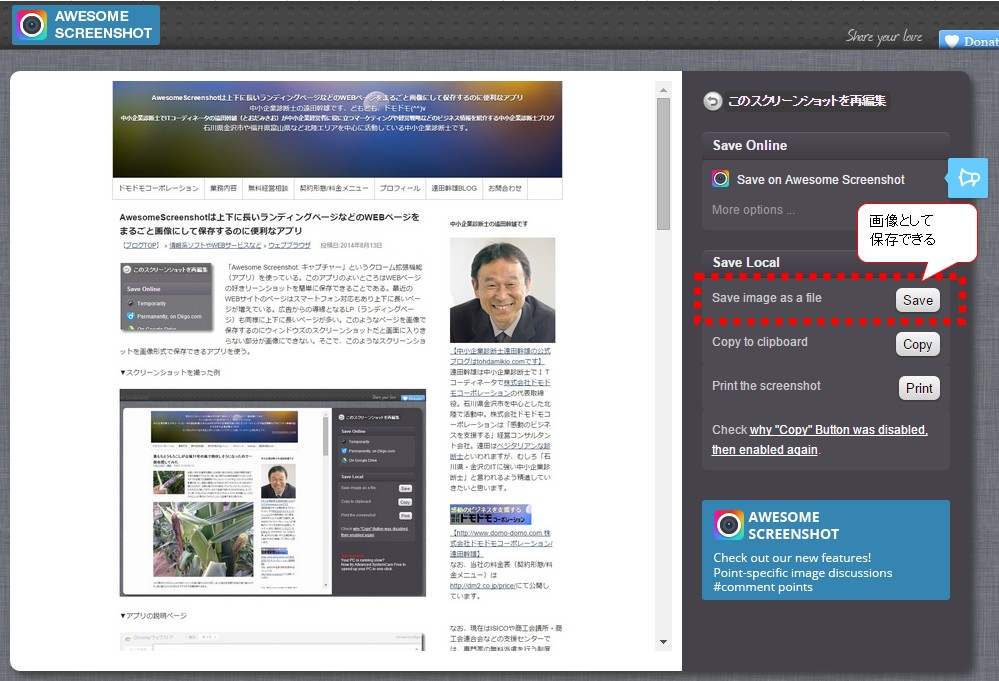This screenshot has width=999, height=681.
Task: Click heart icon on Donate button
Action: [x=951, y=41]
